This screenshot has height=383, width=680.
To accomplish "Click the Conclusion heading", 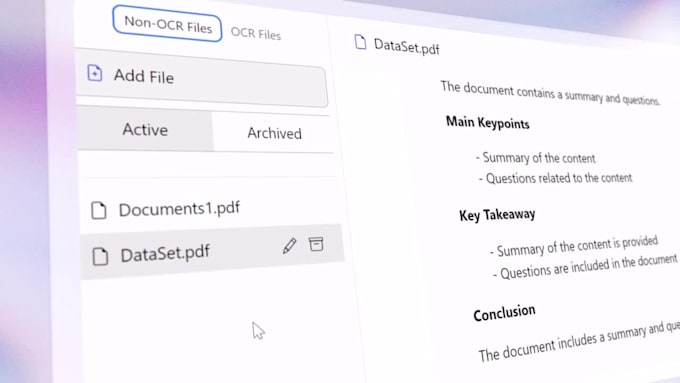I will pos(504,313).
